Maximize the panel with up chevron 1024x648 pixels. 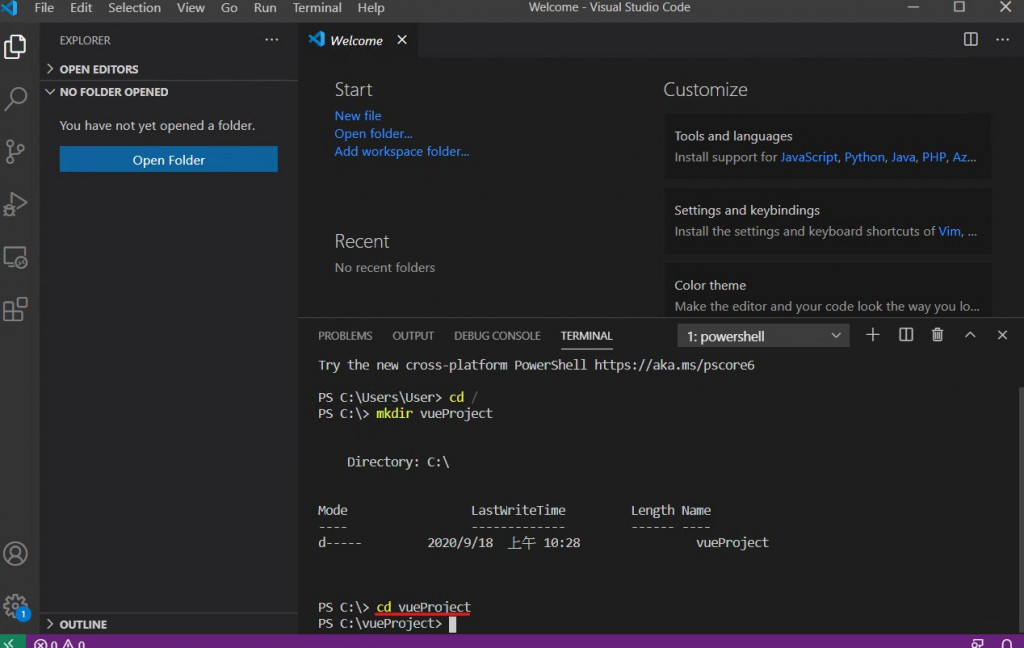pyautogui.click(x=970, y=335)
